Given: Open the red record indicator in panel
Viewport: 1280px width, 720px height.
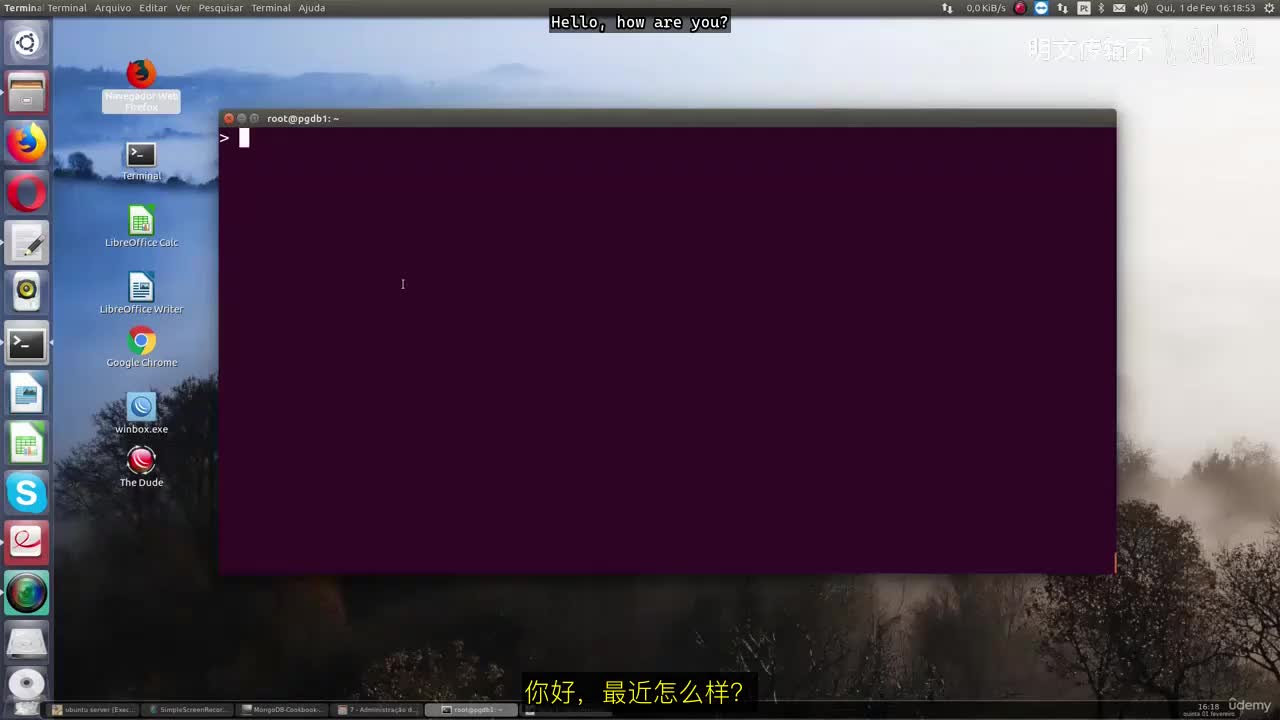Looking at the screenshot, I should [1020, 8].
